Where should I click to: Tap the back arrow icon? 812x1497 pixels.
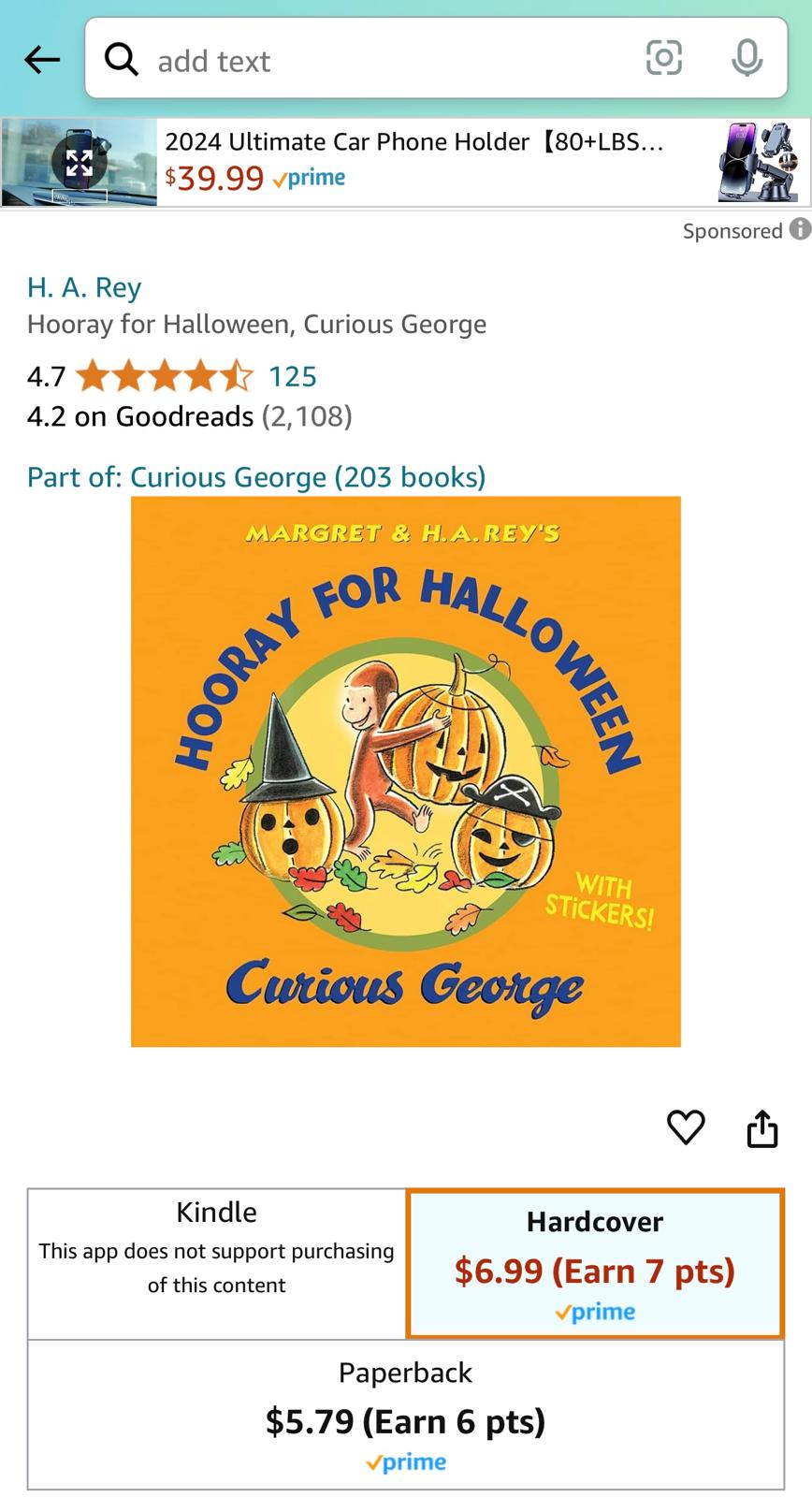point(42,60)
